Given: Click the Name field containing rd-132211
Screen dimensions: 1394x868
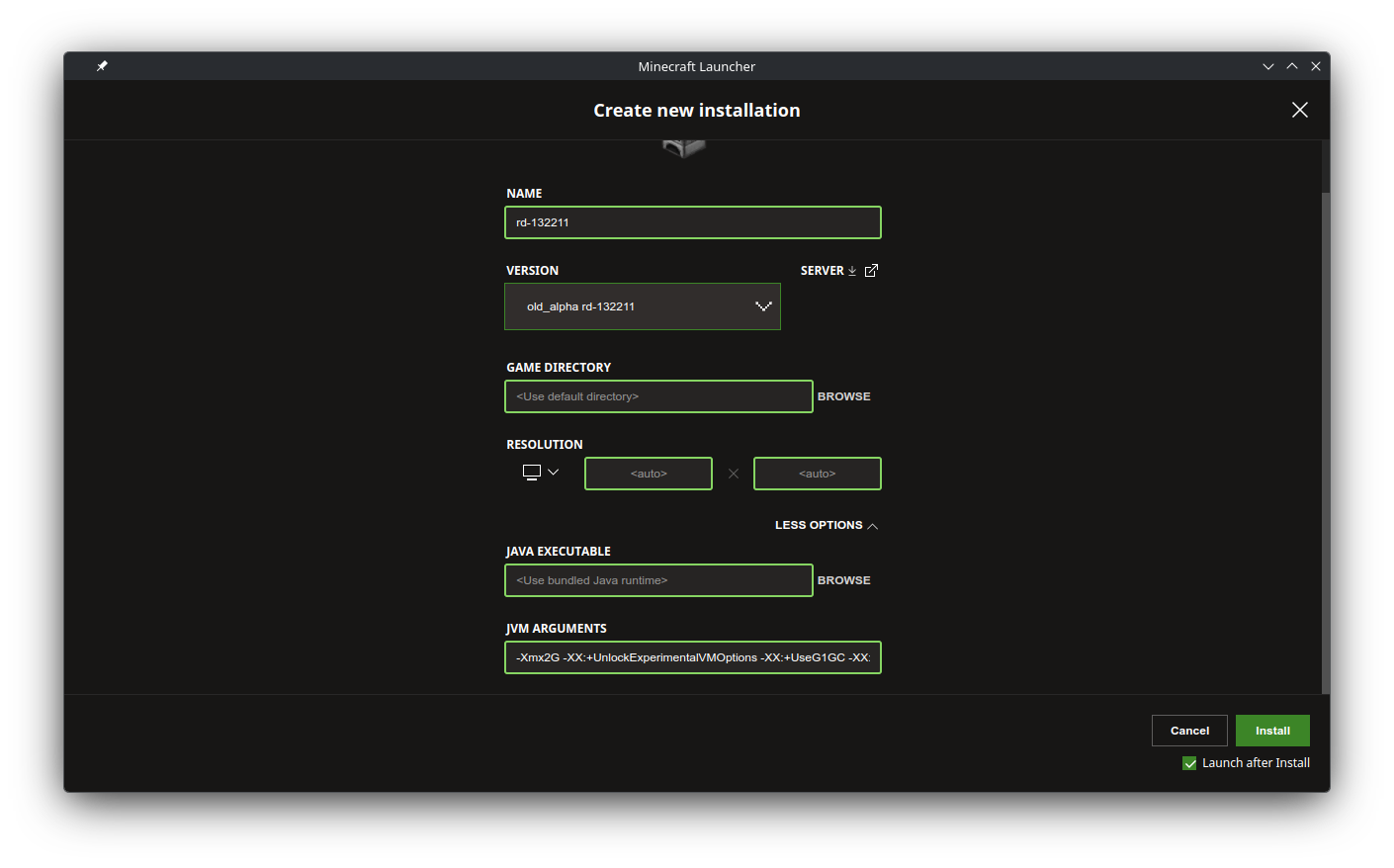Looking at the screenshot, I should coord(693,222).
